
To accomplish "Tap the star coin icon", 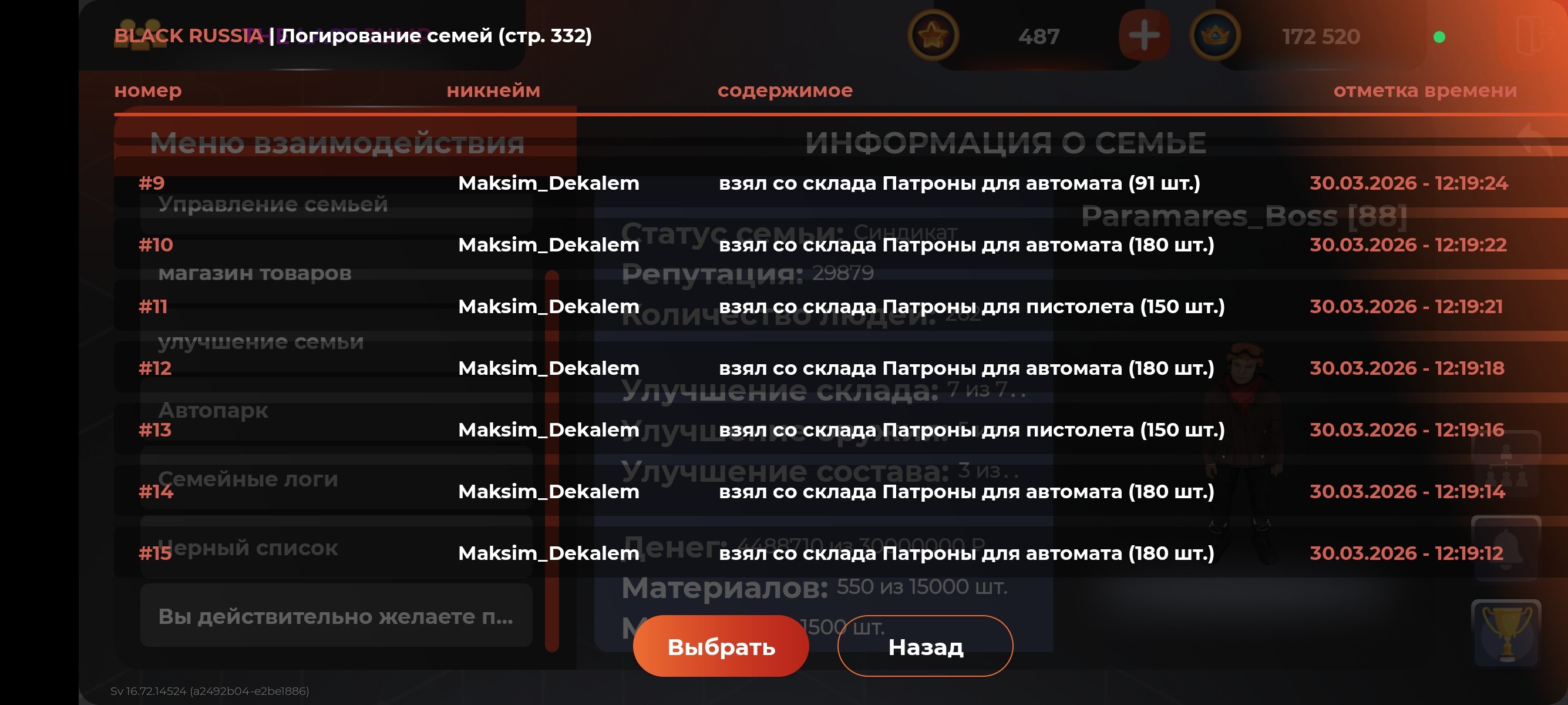I will click(933, 36).
